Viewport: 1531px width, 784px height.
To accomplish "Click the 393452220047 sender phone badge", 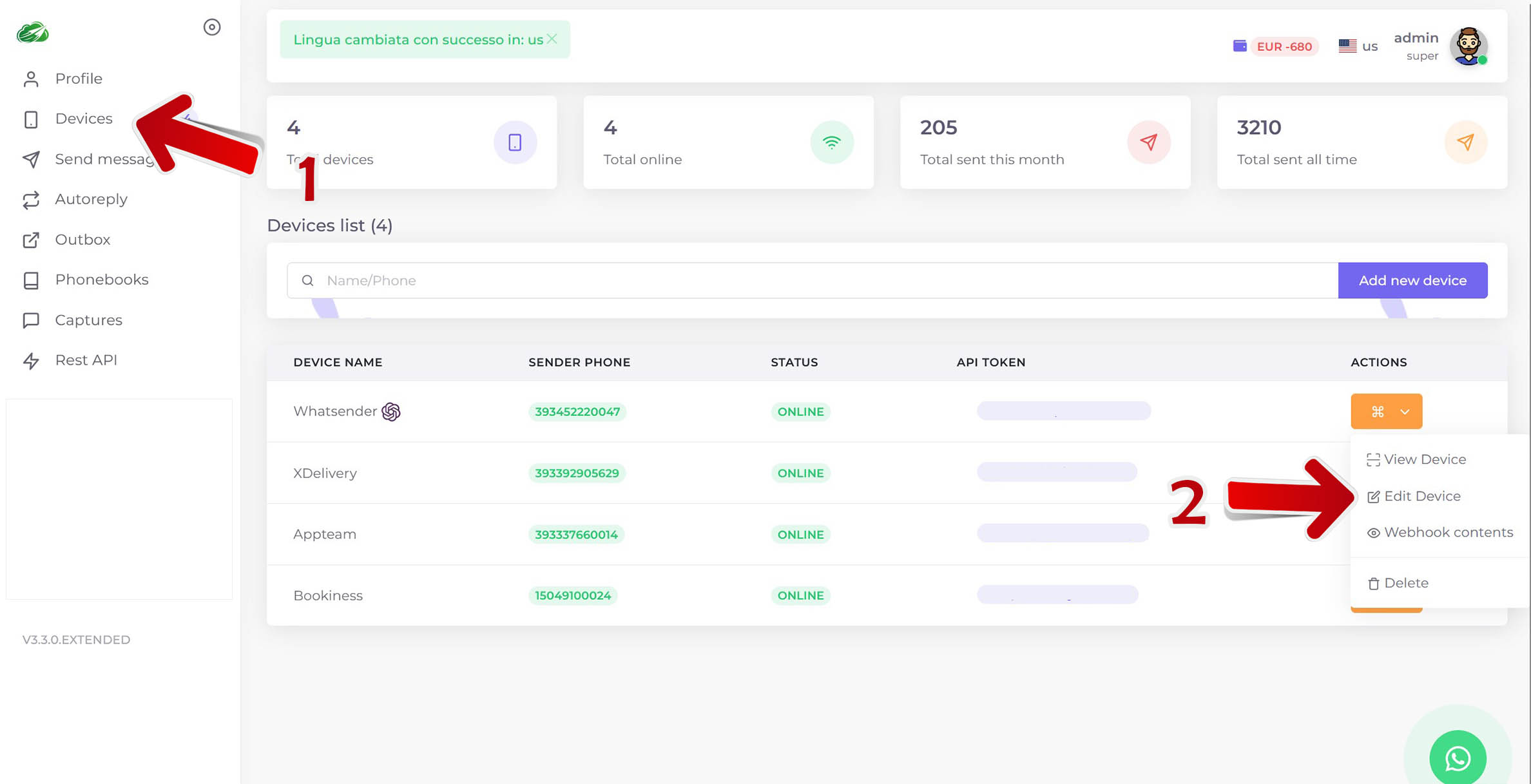I will point(577,412).
